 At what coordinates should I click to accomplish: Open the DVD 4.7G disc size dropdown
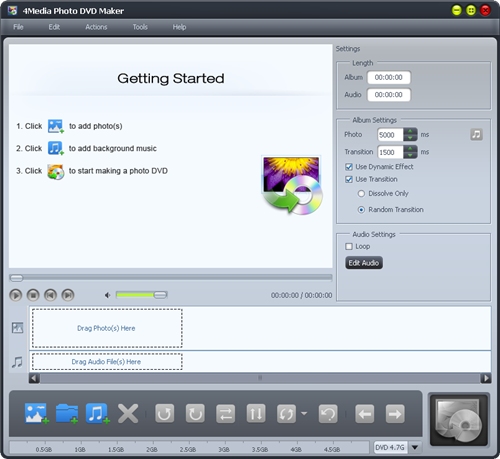pos(415,447)
